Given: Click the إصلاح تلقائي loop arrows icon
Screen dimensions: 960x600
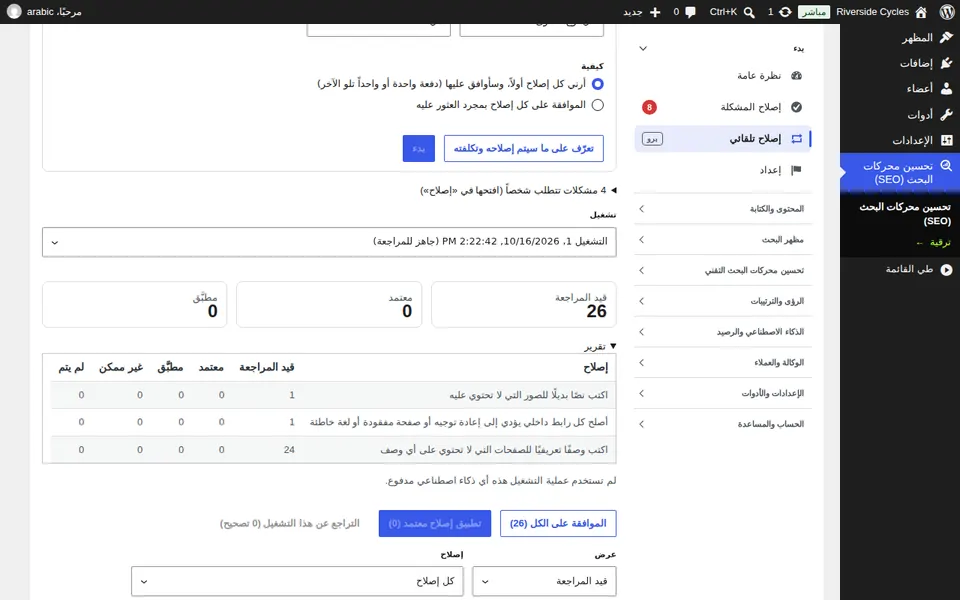Looking at the screenshot, I should [x=797, y=139].
